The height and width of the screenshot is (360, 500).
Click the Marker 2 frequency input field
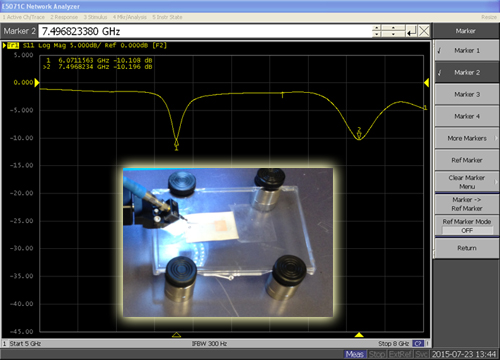(205, 31)
